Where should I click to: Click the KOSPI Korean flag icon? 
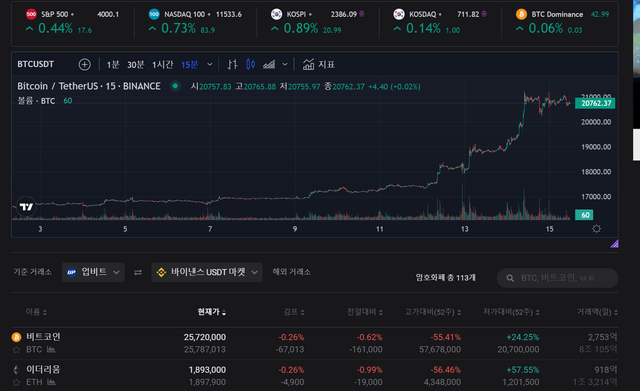pos(276,14)
